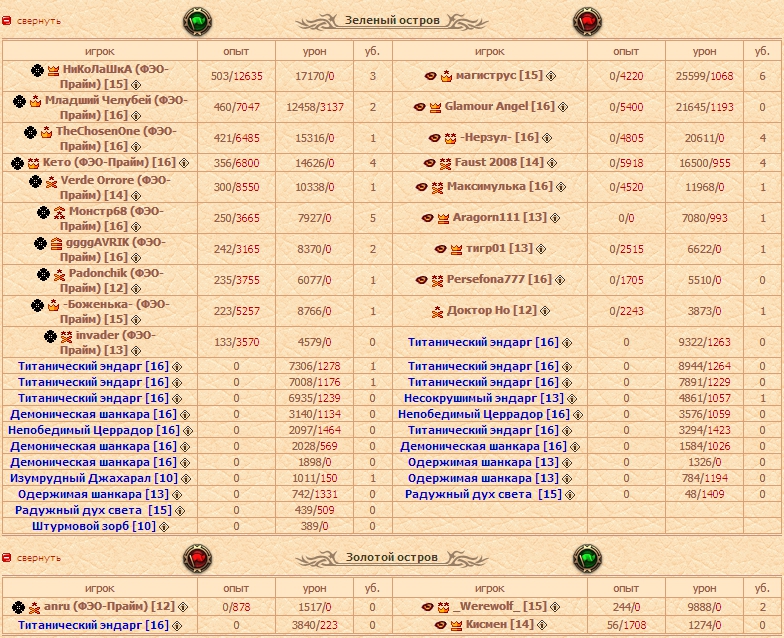
Task: Select damage value 9888/0 of _Werewolf_
Action: 704,607
